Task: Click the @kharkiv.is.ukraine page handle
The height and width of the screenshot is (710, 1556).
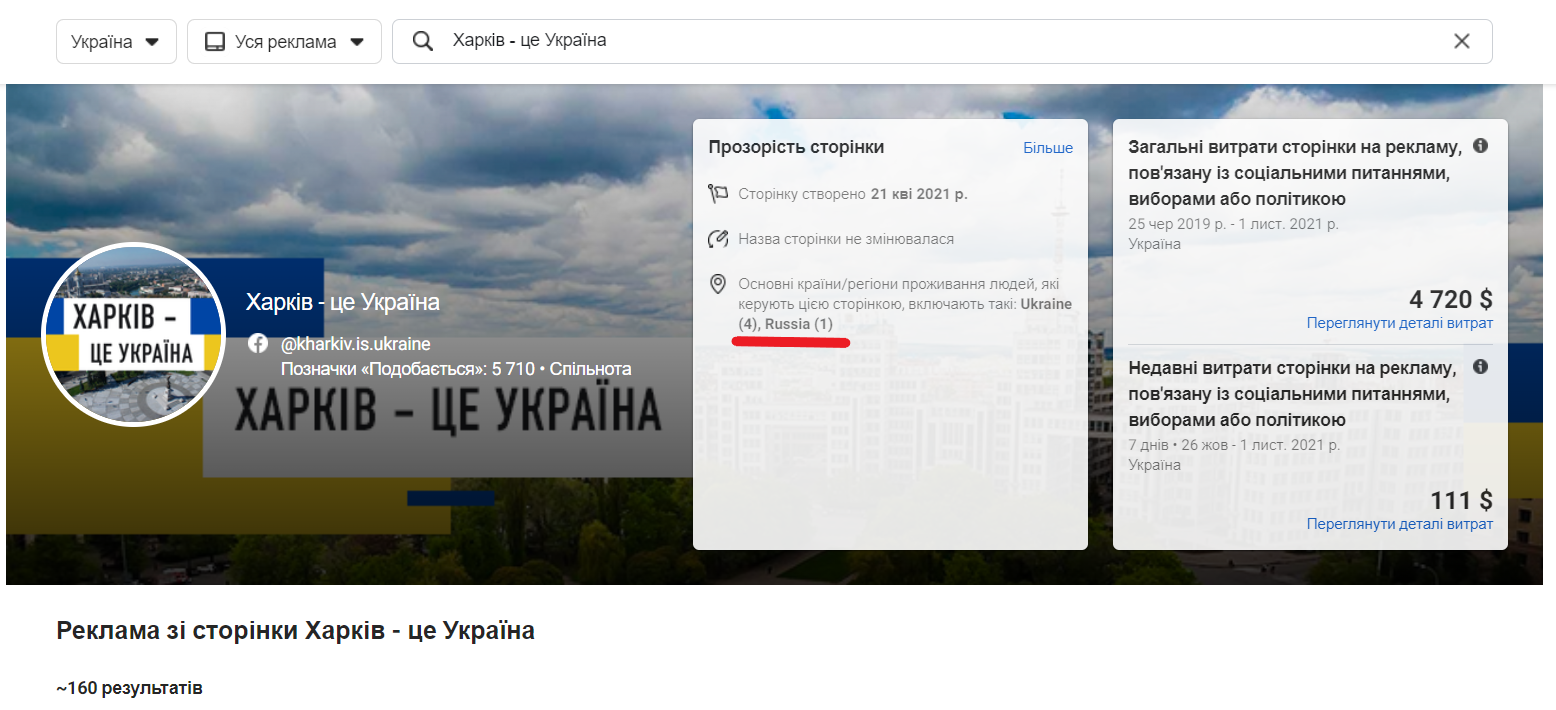Action: point(355,344)
